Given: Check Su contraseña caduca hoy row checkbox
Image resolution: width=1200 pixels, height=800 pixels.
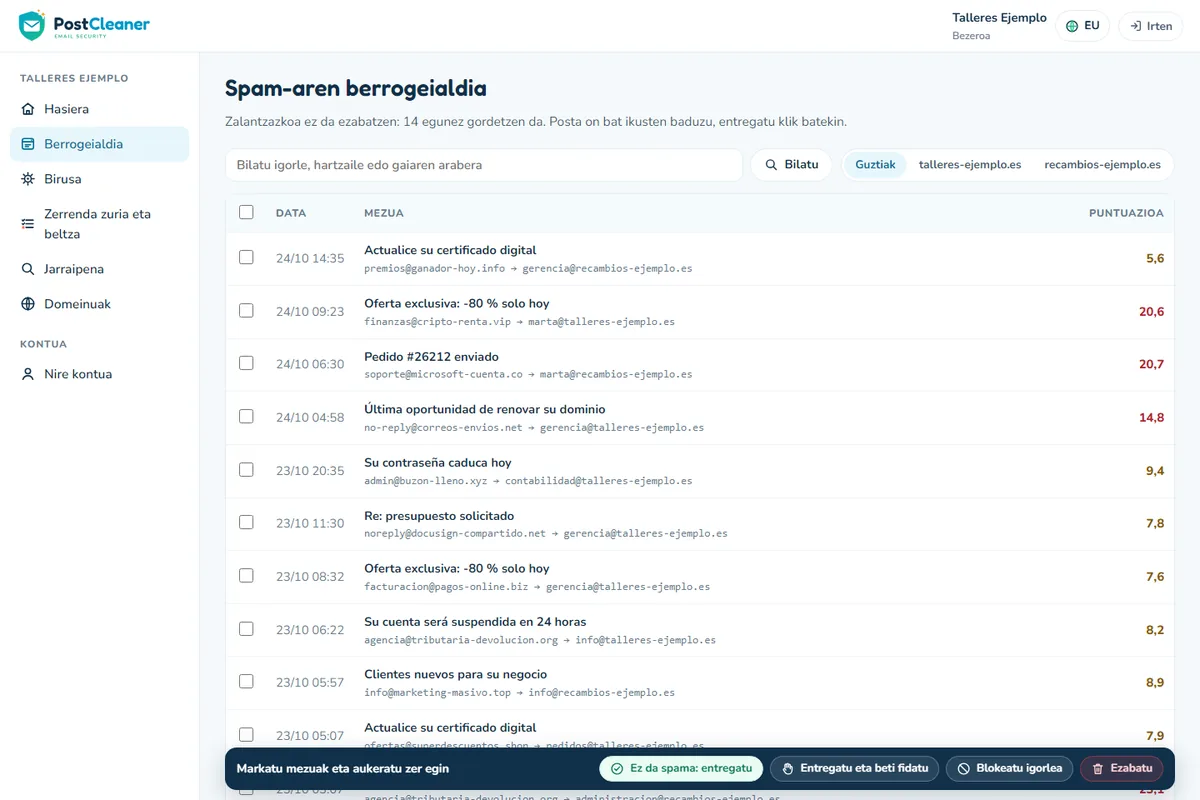Looking at the screenshot, I should tap(246, 470).
